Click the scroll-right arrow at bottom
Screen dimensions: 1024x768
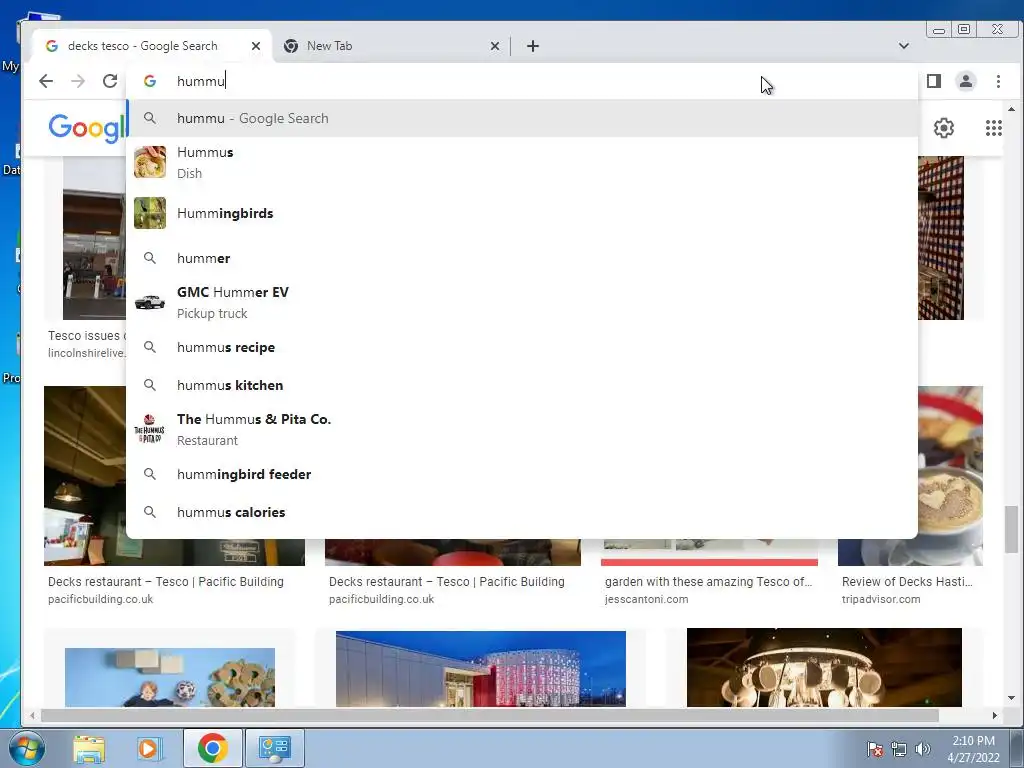[995, 716]
